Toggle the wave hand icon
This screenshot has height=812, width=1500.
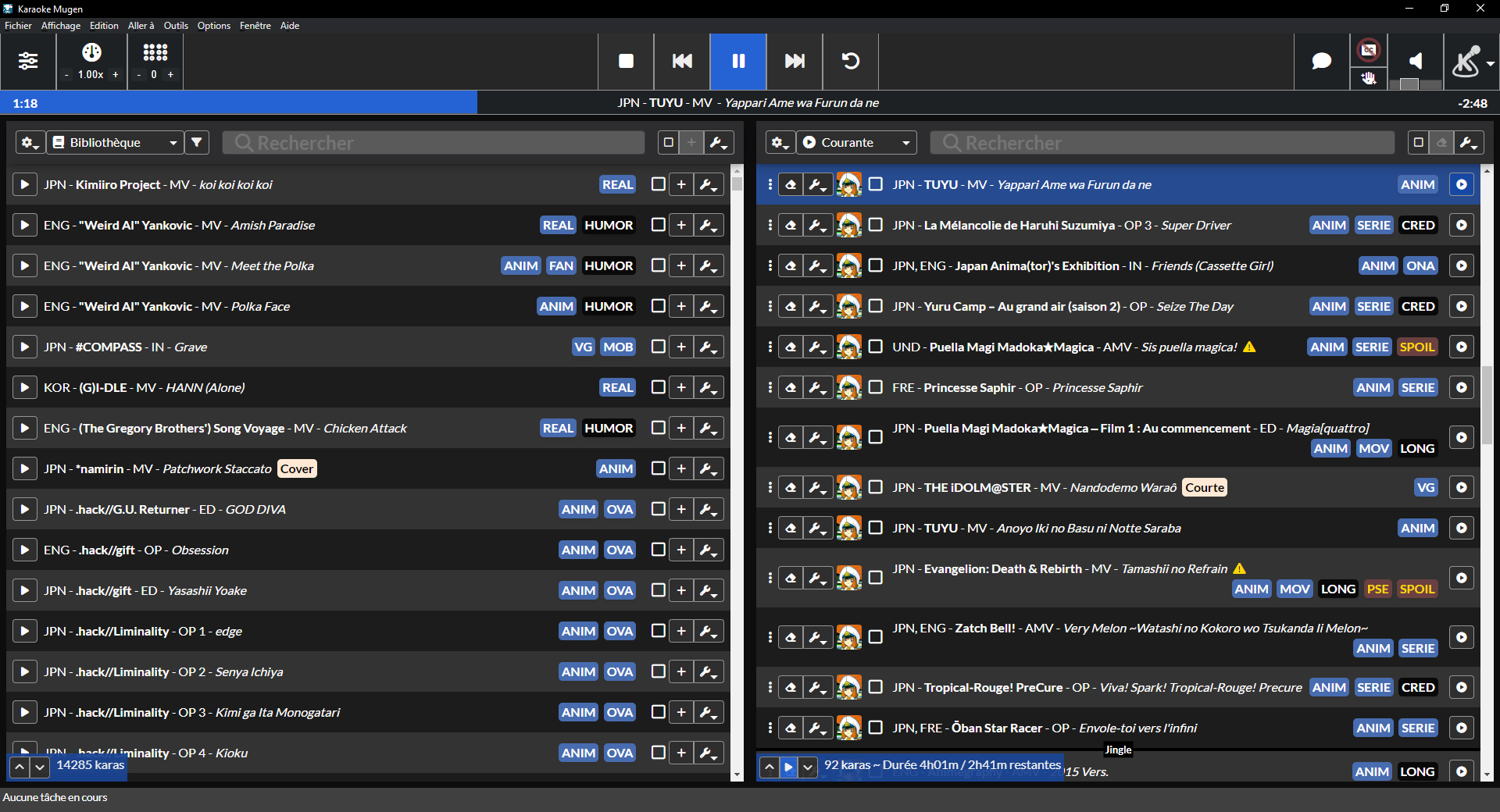[1369, 78]
